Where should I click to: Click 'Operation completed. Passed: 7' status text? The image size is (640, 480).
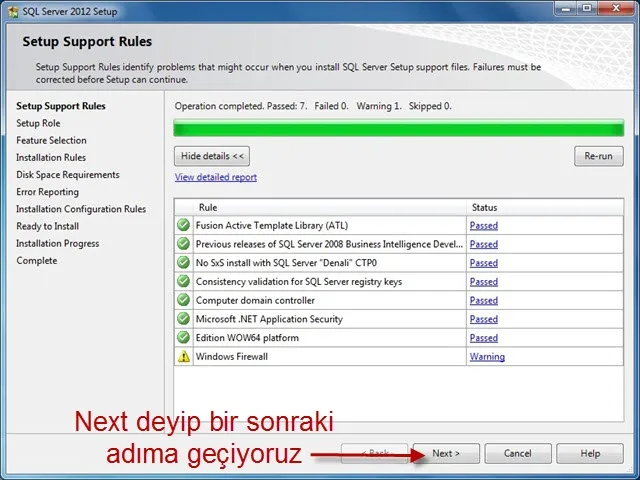tap(241, 106)
